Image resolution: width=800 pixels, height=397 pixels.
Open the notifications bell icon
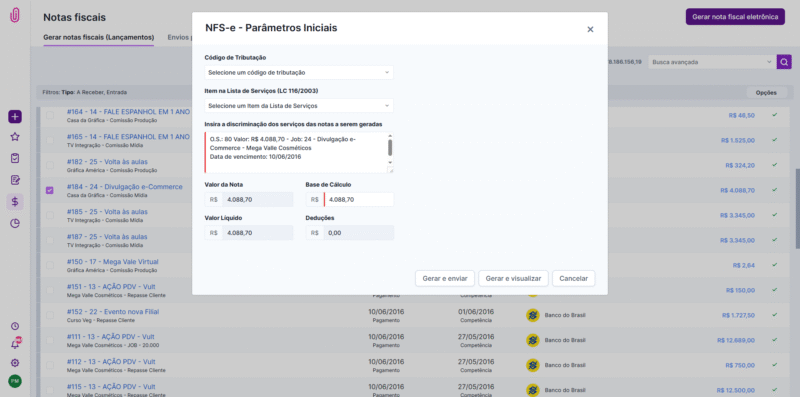point(15,344)
